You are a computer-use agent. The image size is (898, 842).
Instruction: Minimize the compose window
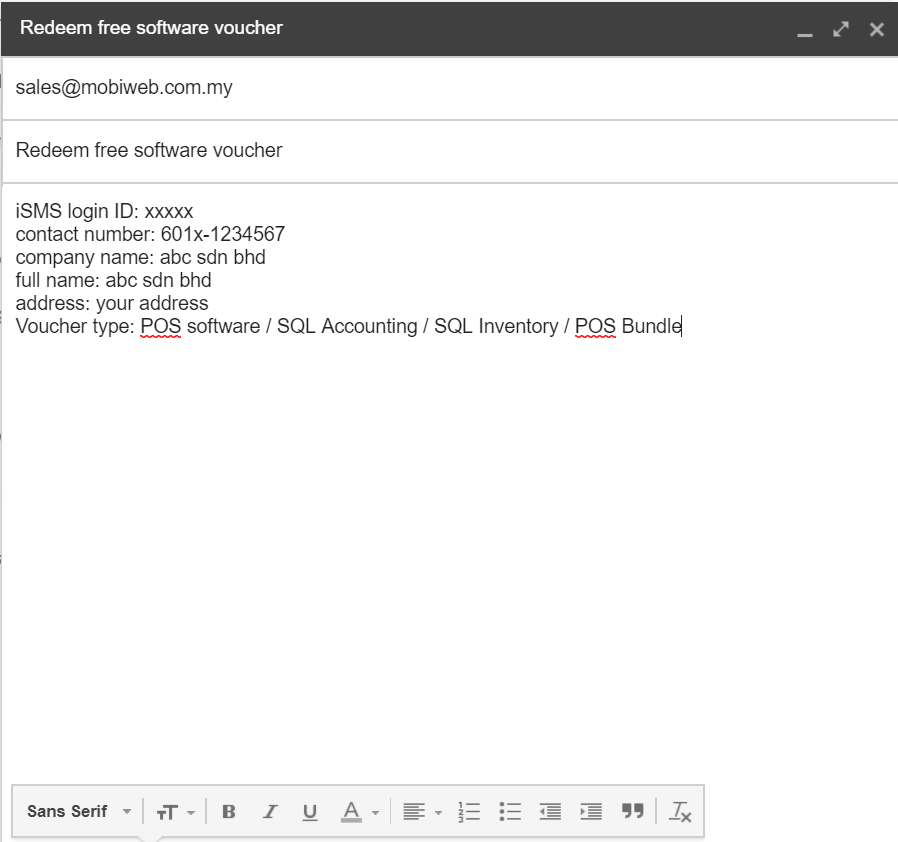[x=805, y=31]
